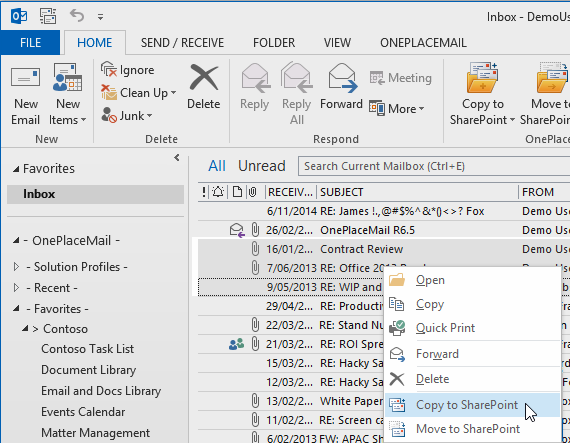The image size is (570, 443).
Task: Sort by RECEIVED column header
Action: pos(290,192)
